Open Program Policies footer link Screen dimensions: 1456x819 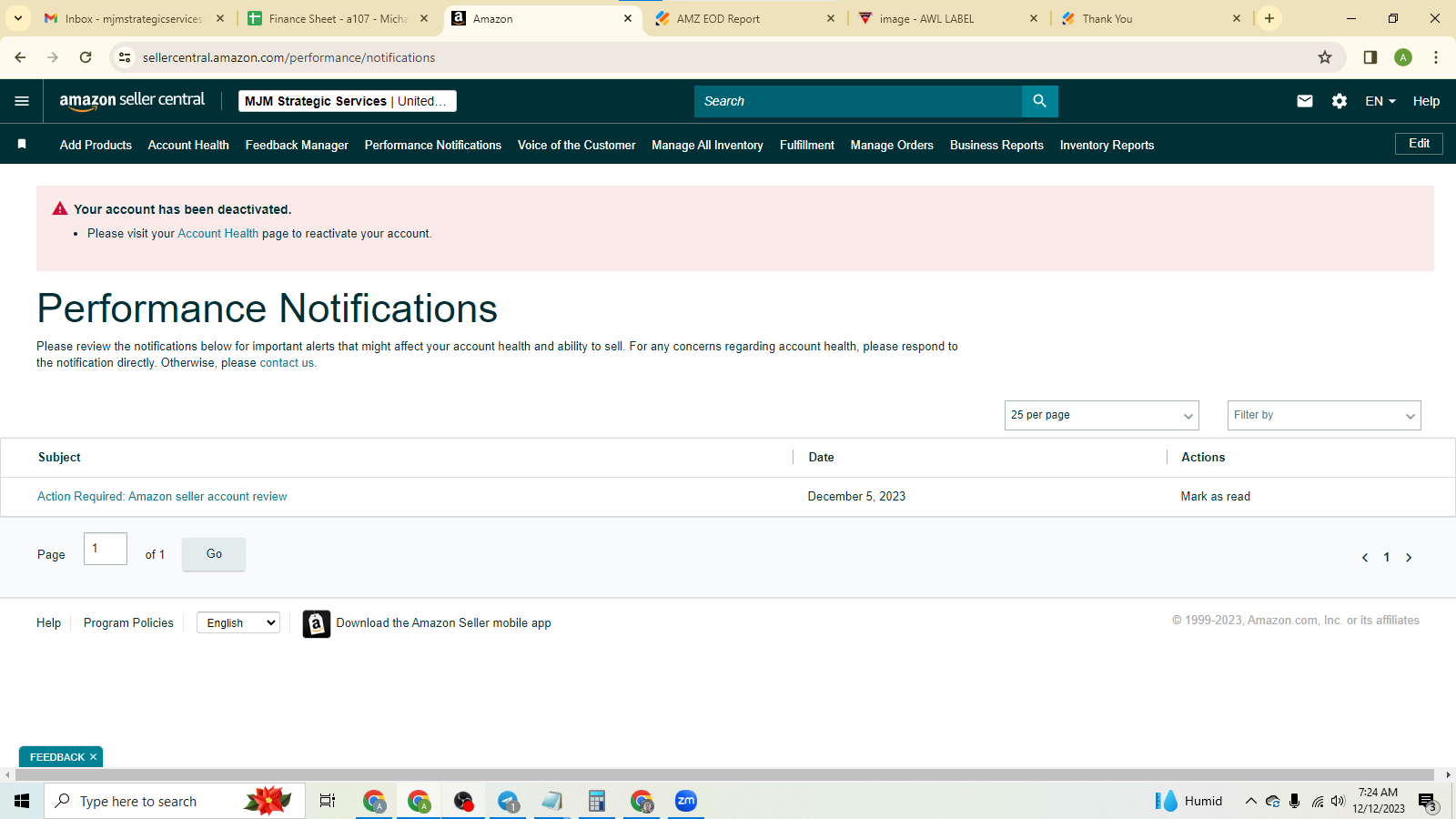click(128, 622)
